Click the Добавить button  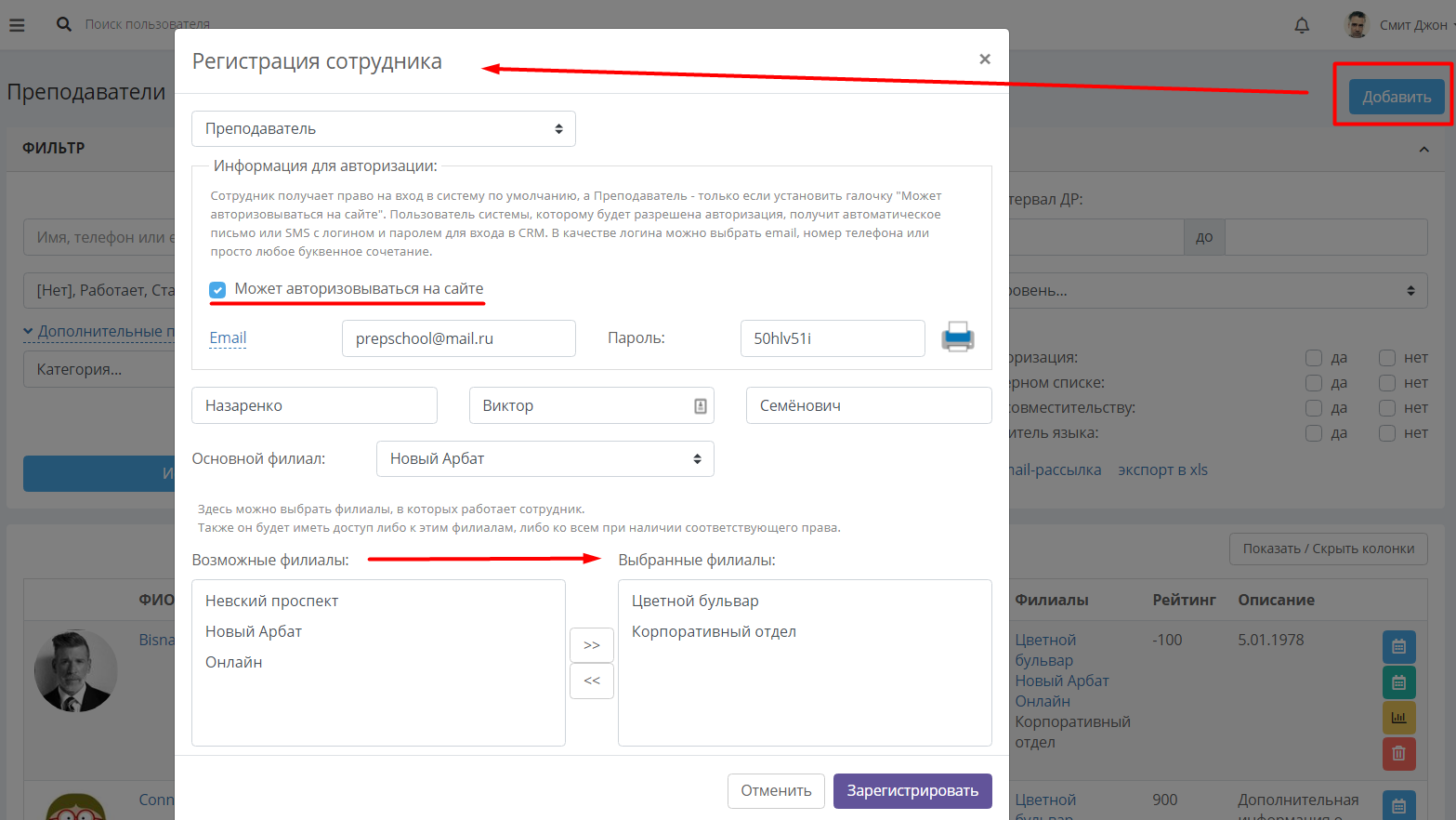(x=1397, y=97)
